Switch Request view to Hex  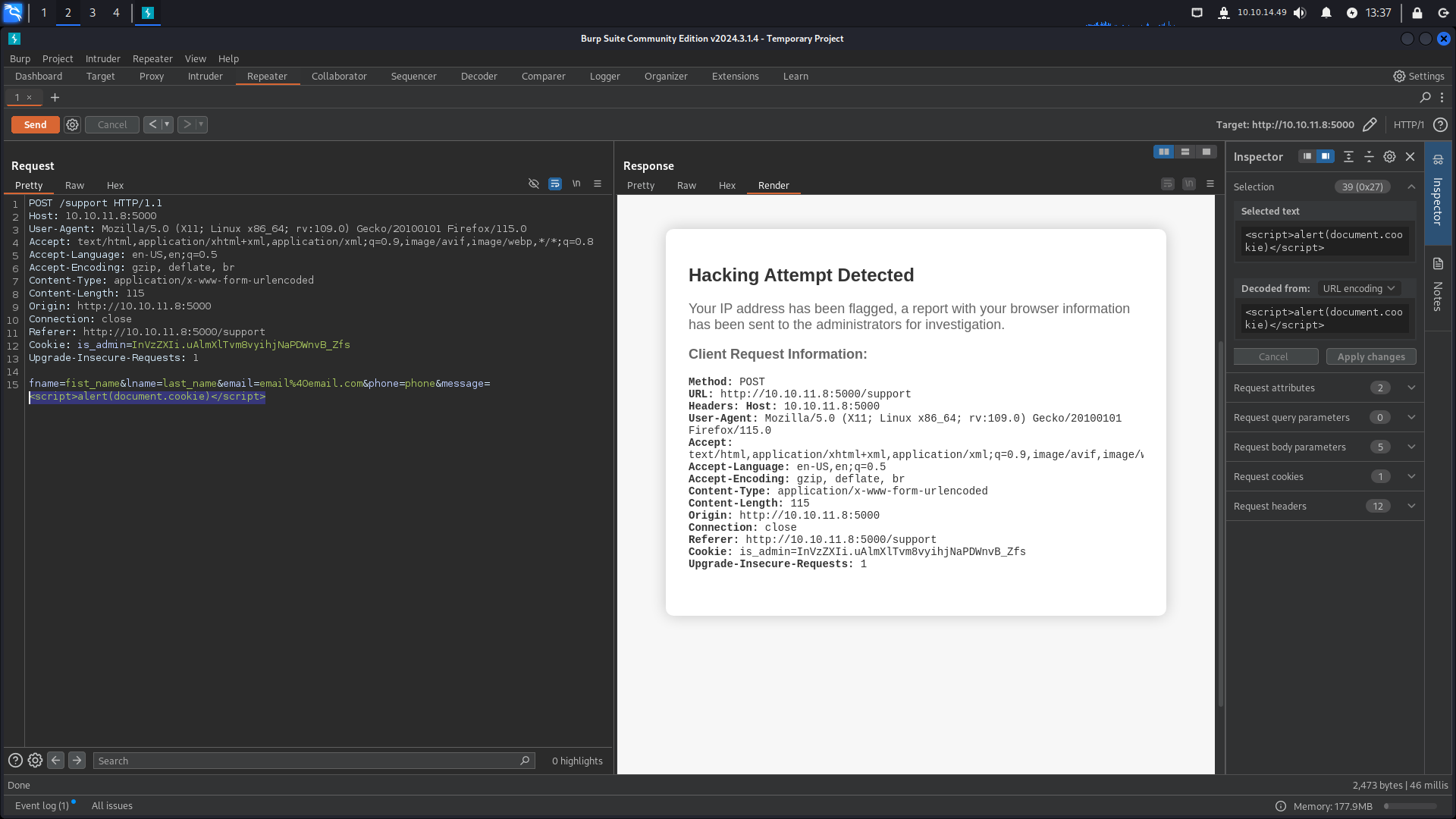pyautogui.click(x=115, y=185)
